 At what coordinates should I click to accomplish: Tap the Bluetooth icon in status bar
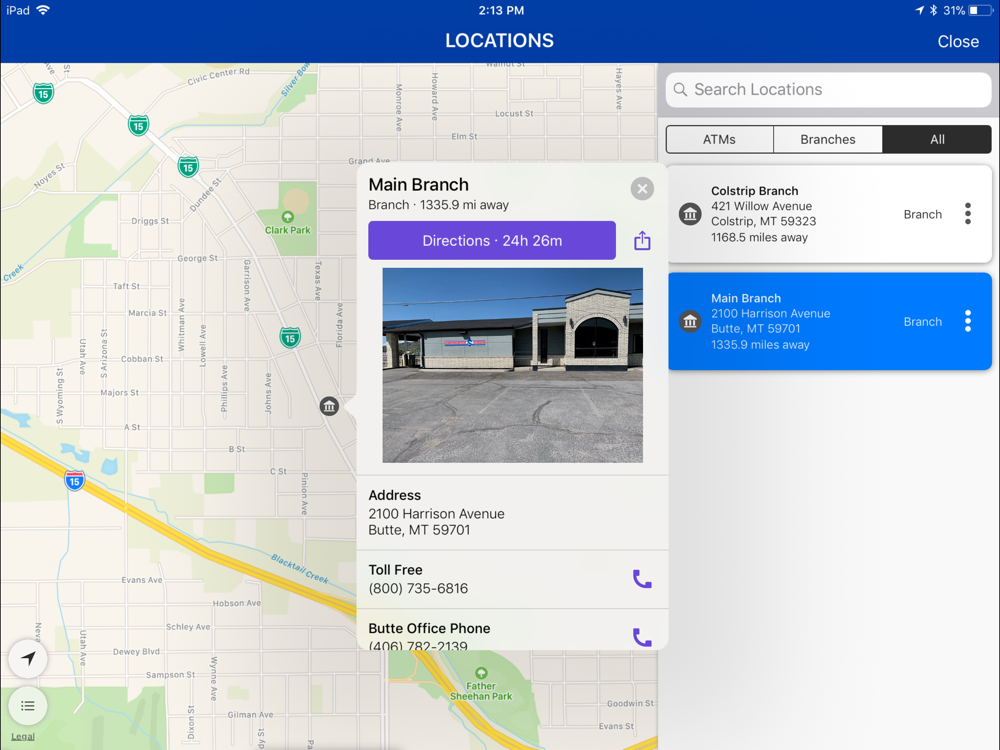pos(933,10)
